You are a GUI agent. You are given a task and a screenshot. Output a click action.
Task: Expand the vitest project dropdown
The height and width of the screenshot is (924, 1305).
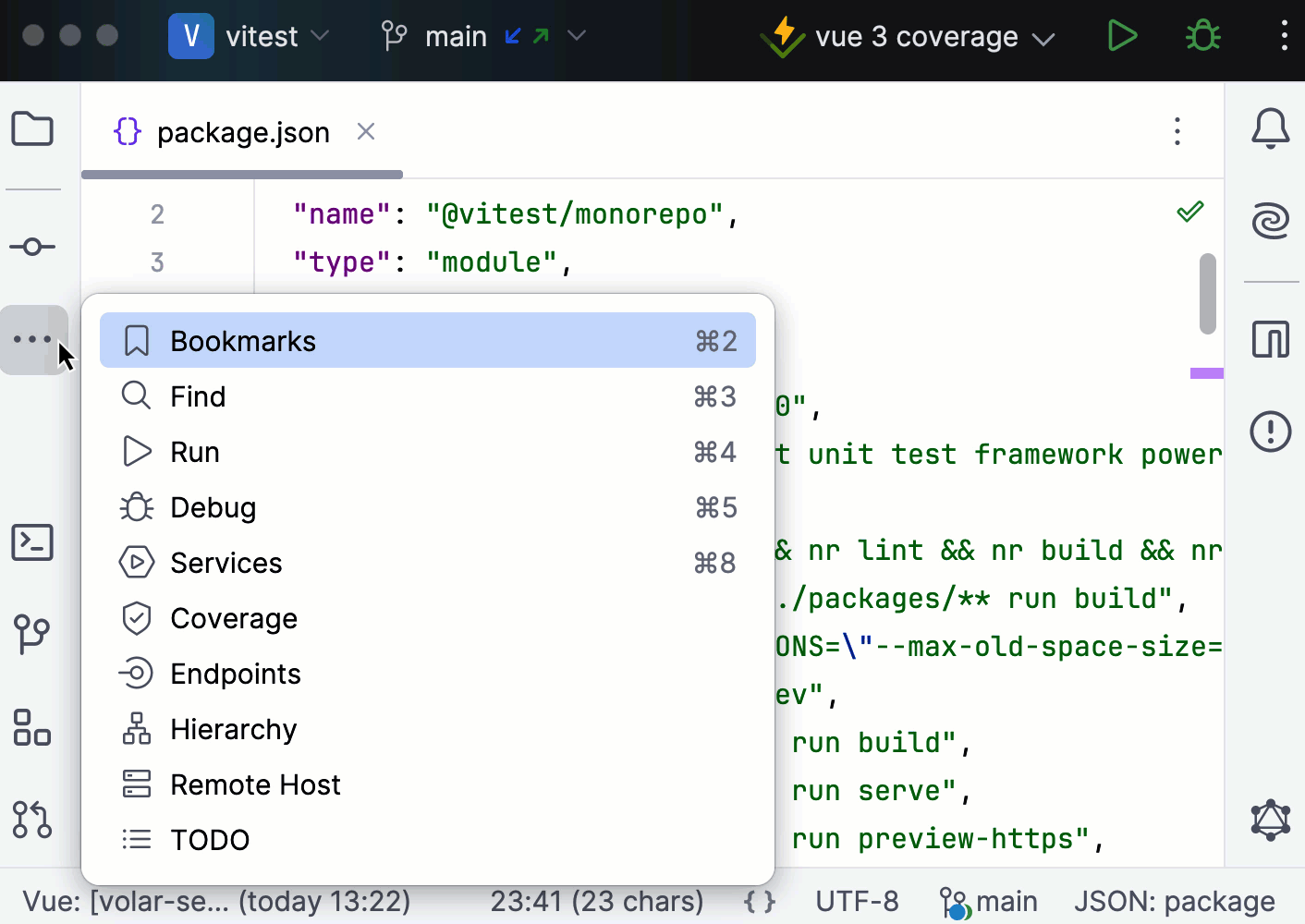(250, 36)
